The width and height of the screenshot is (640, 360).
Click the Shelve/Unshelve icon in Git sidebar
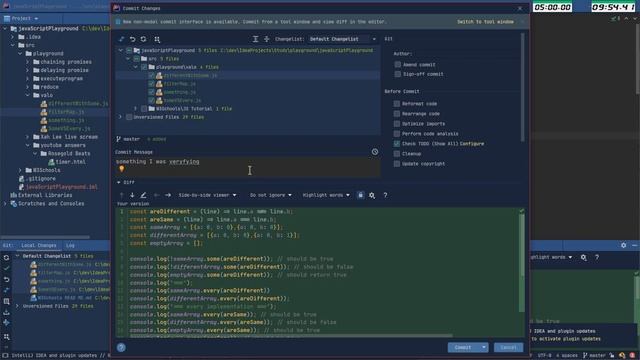click(x=6, y=312)
